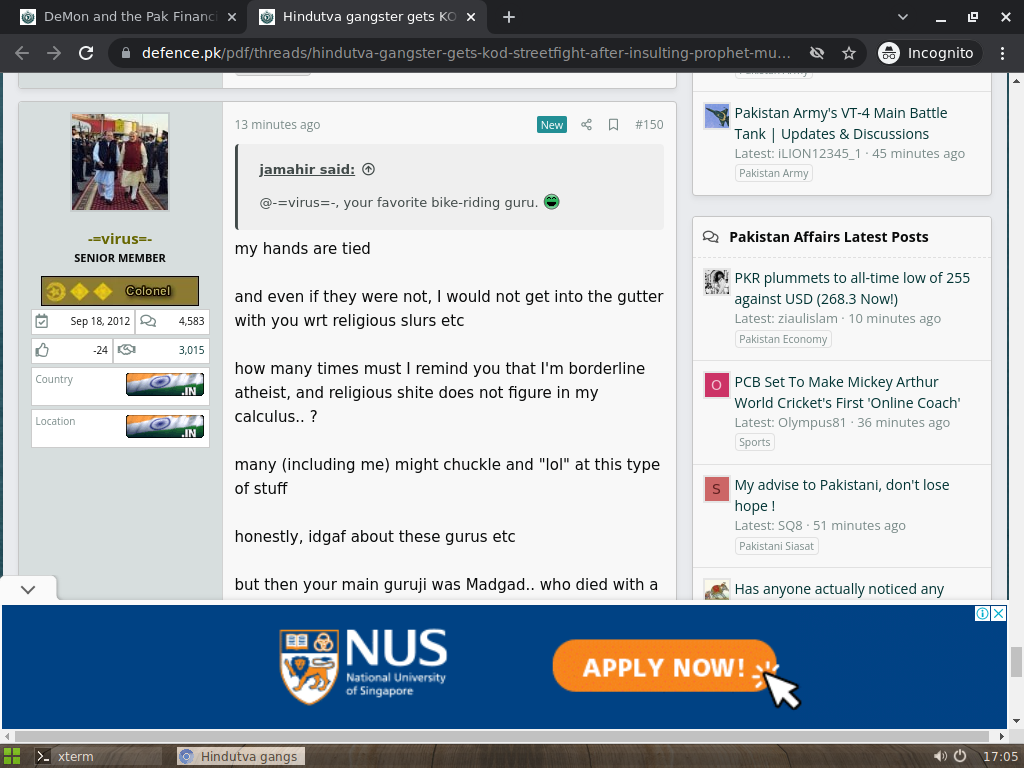Open the Has anyone actually noticed any thread
This screenshot has width=1024, height=768.
[839, 589]
